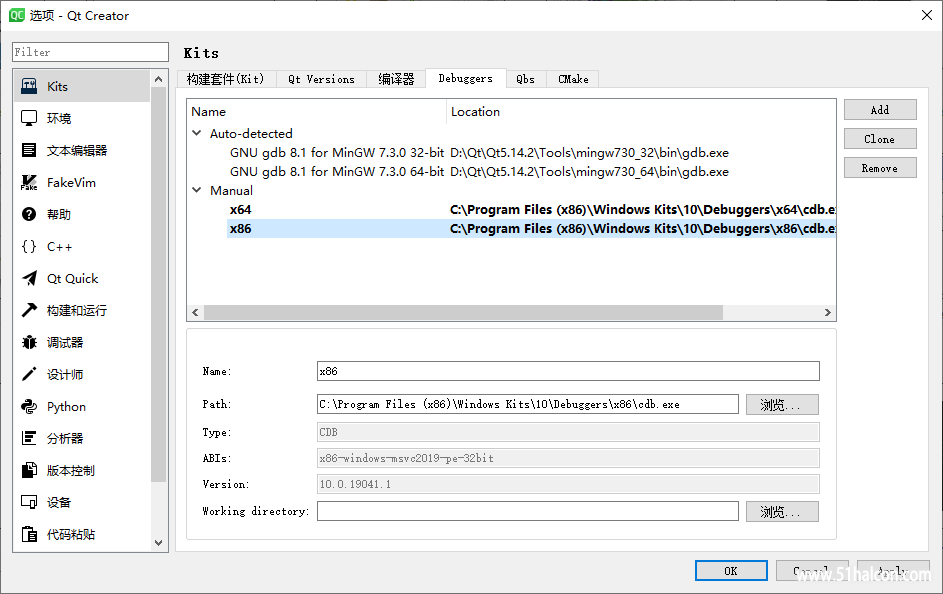The width and height of the screenshot is (943, 594).
Task: Click the category list vertical scrollbar thumb
Action: (158, 284)
